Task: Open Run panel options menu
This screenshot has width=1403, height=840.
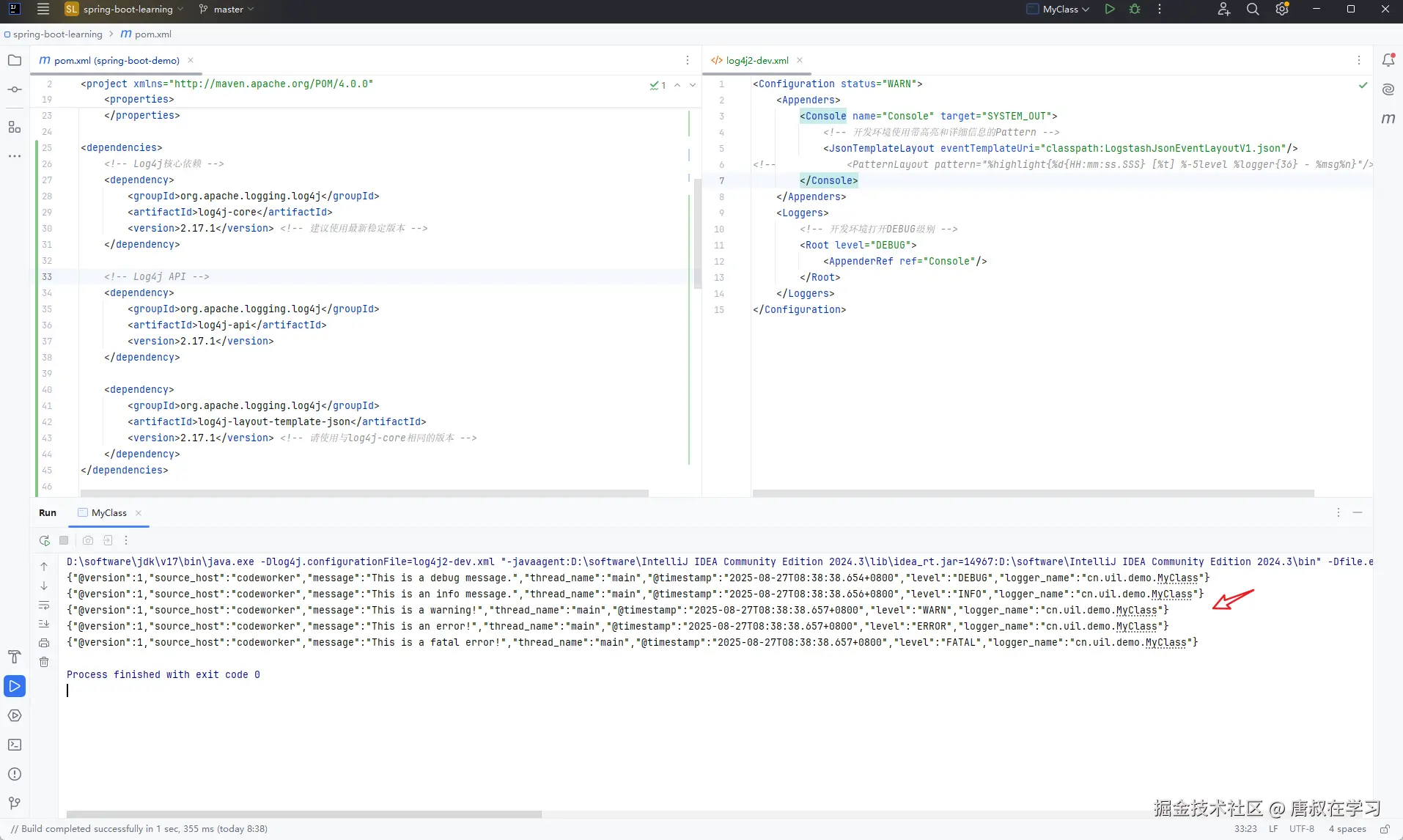Action: [1338, 512]
